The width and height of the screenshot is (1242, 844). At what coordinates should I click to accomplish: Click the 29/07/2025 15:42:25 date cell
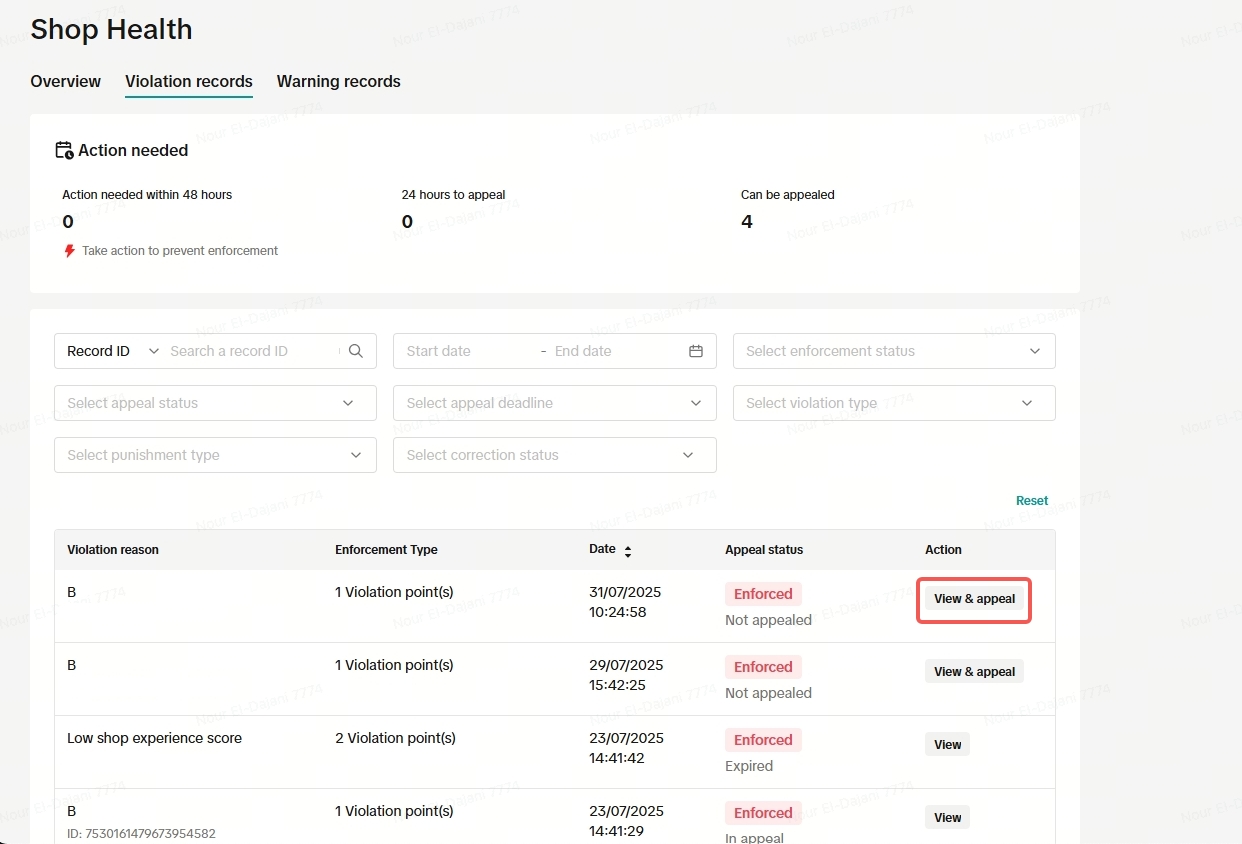point(626,675)
